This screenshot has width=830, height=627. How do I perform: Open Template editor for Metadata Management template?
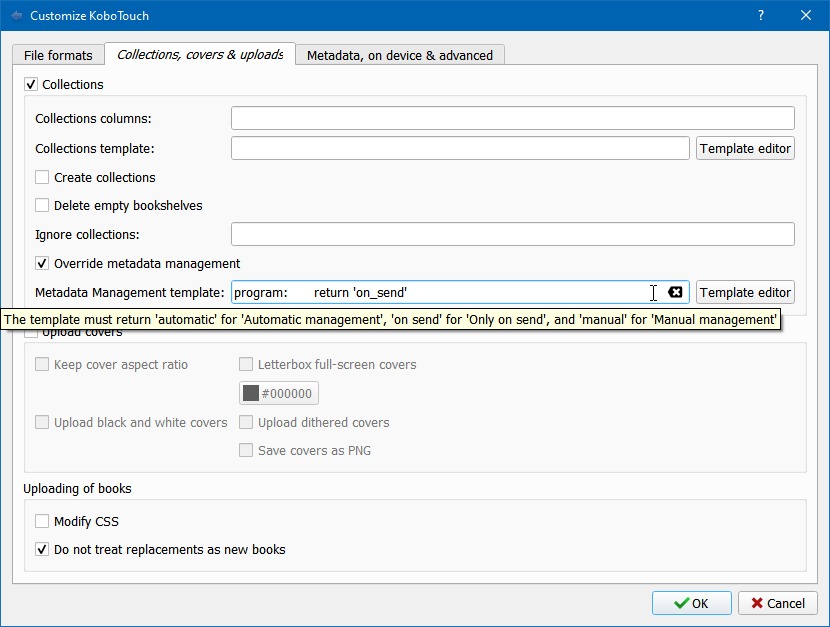[x=745, y=292]
